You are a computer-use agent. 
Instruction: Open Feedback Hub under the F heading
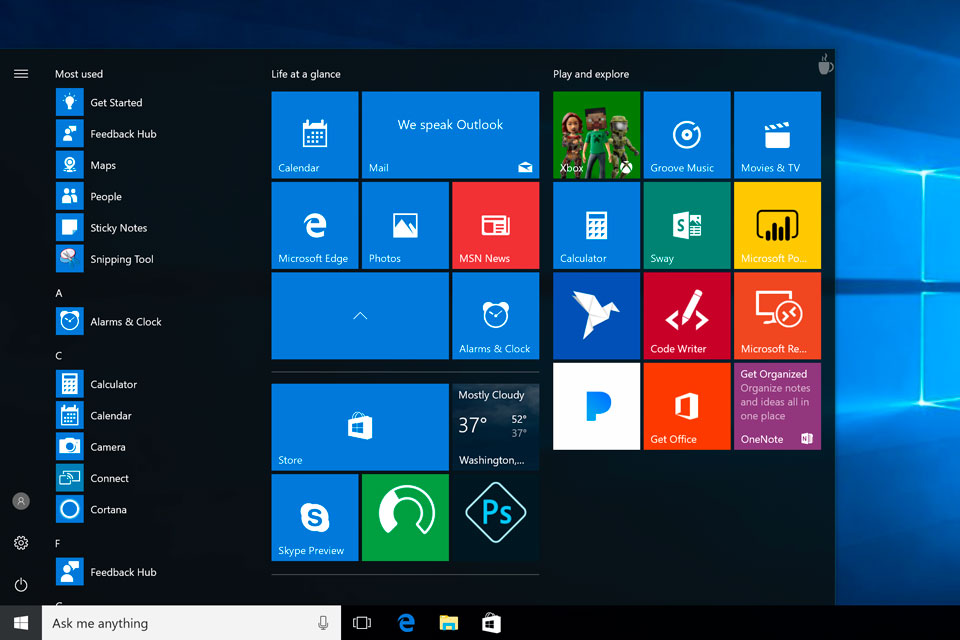[106, 571]
